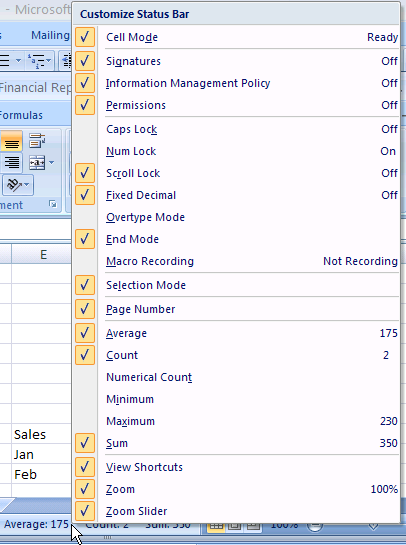Viewport: 406px width, 545px height.
Task: Switch to the Formulas ribbon tab
Action: (x=21, y=115)
